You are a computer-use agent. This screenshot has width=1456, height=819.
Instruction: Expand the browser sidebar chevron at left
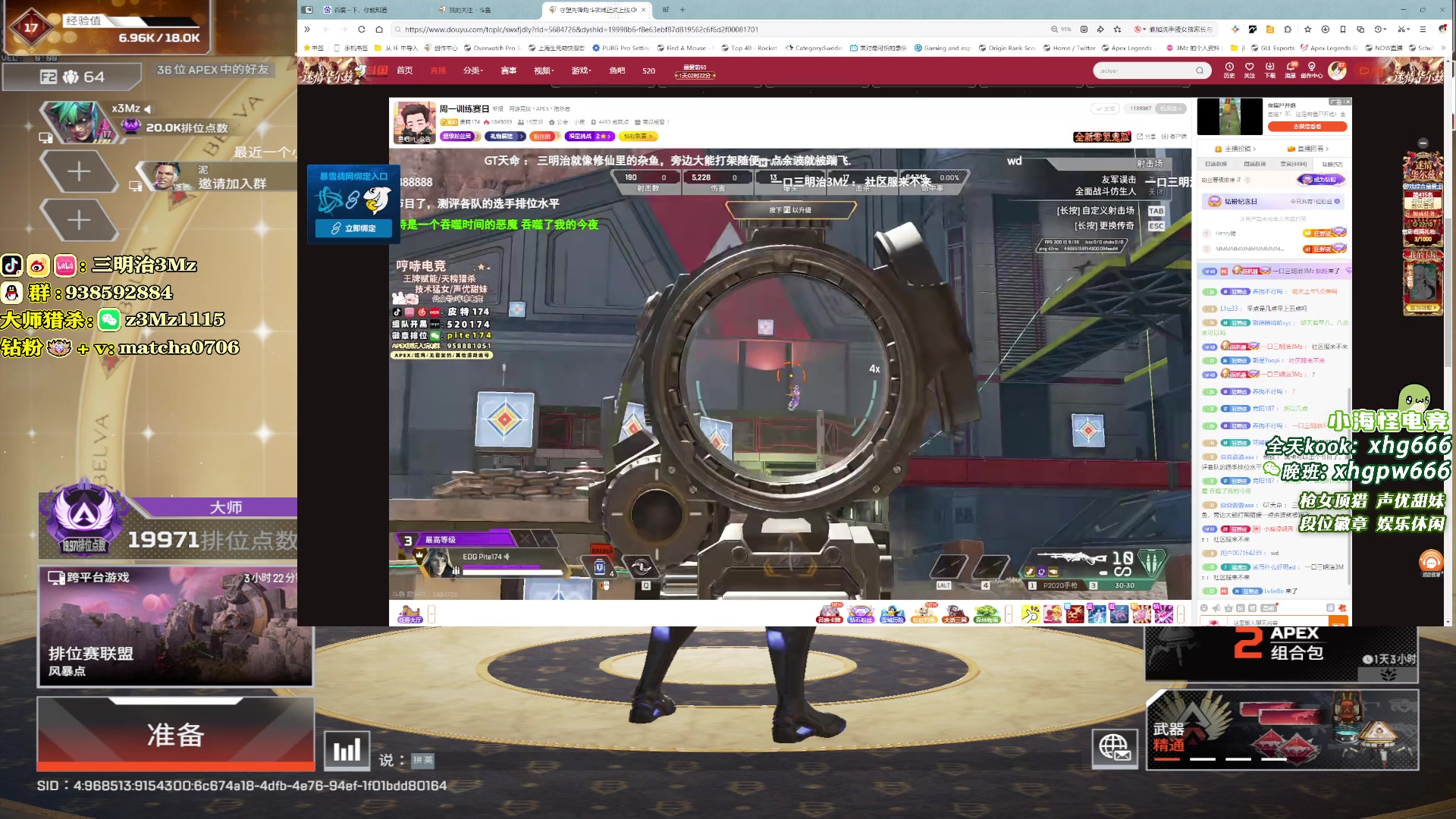(307, 30)
